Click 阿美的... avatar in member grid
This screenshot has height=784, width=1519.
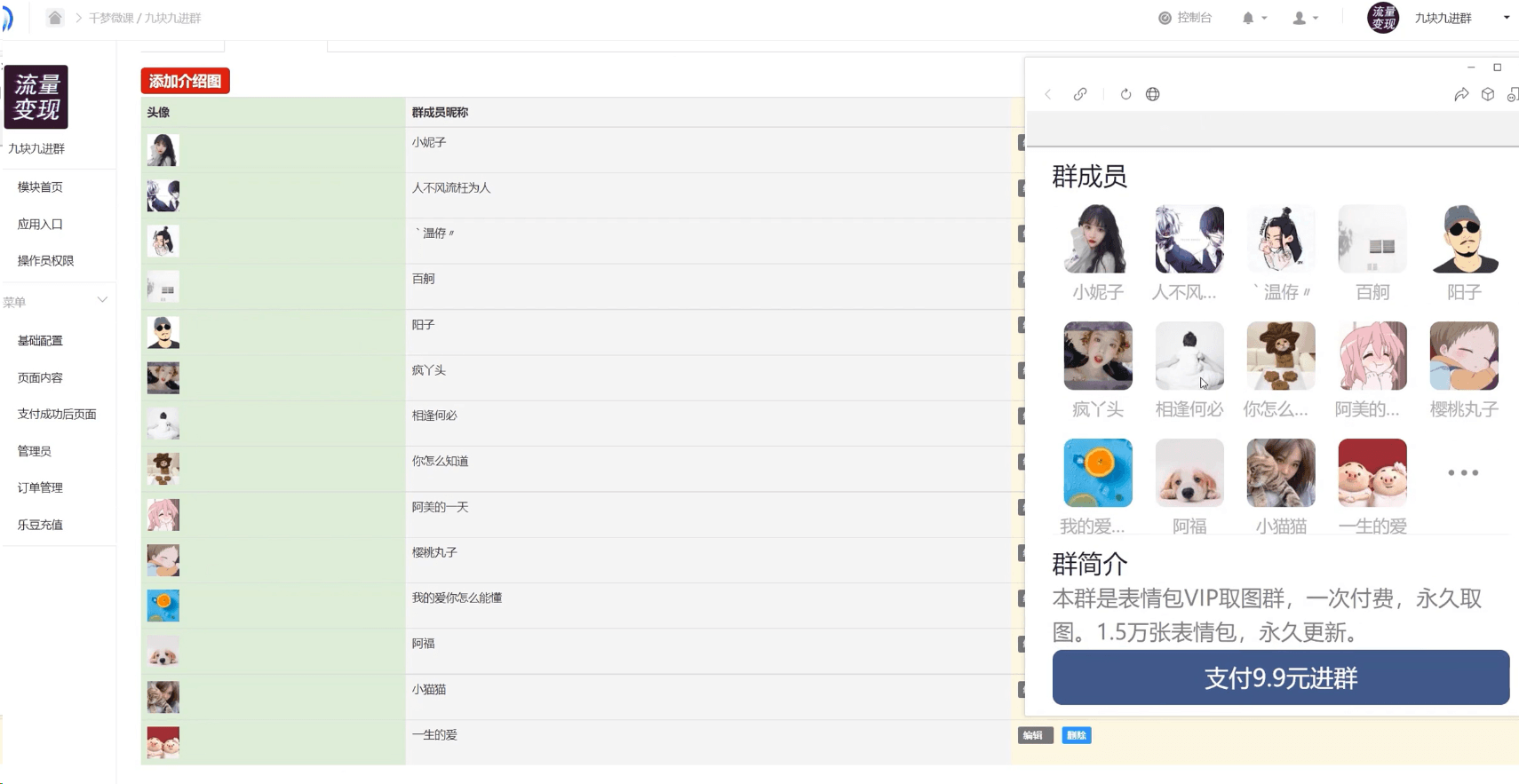(1372, 356)
